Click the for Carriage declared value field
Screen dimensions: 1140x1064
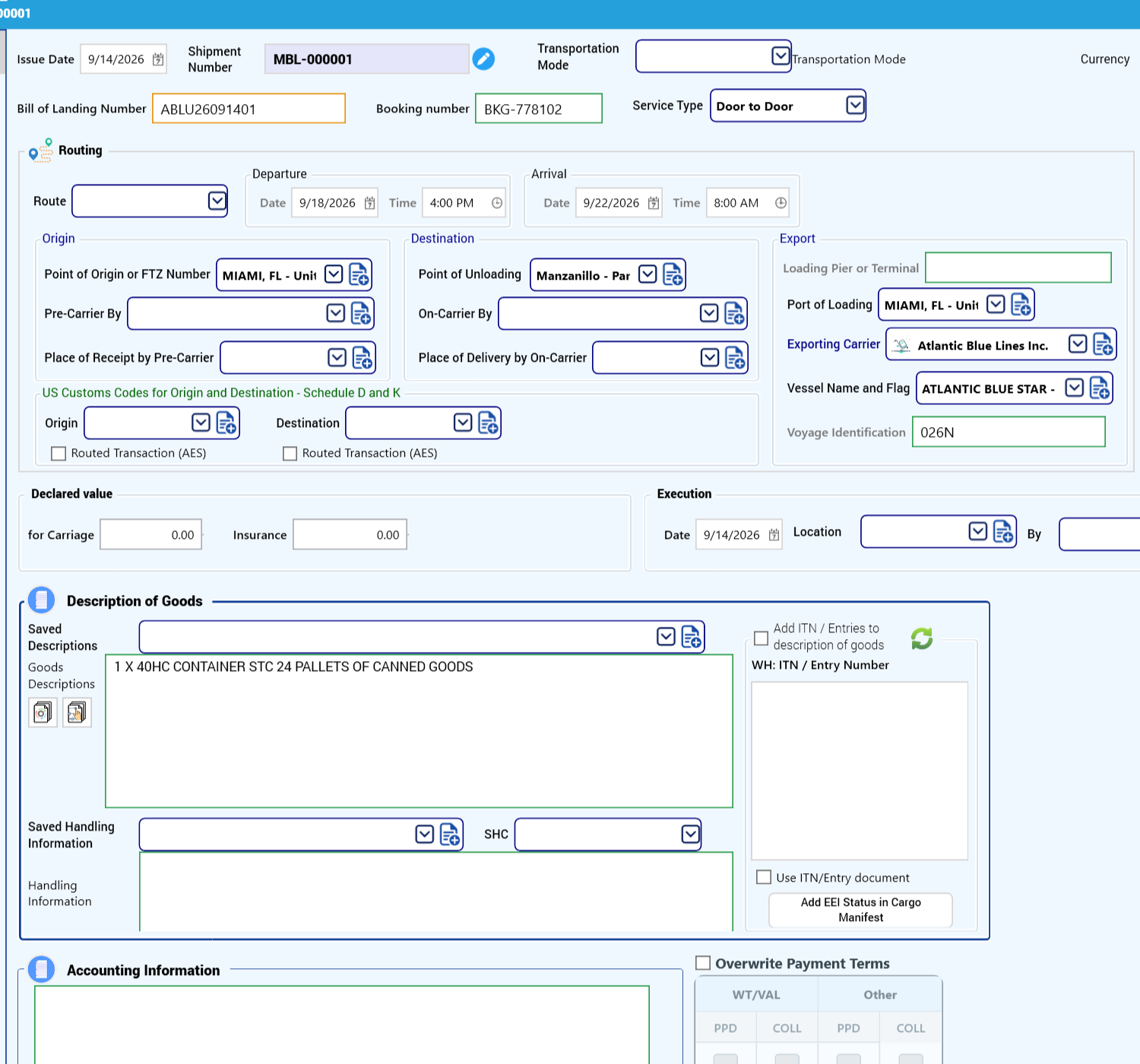tap(150, 534)
